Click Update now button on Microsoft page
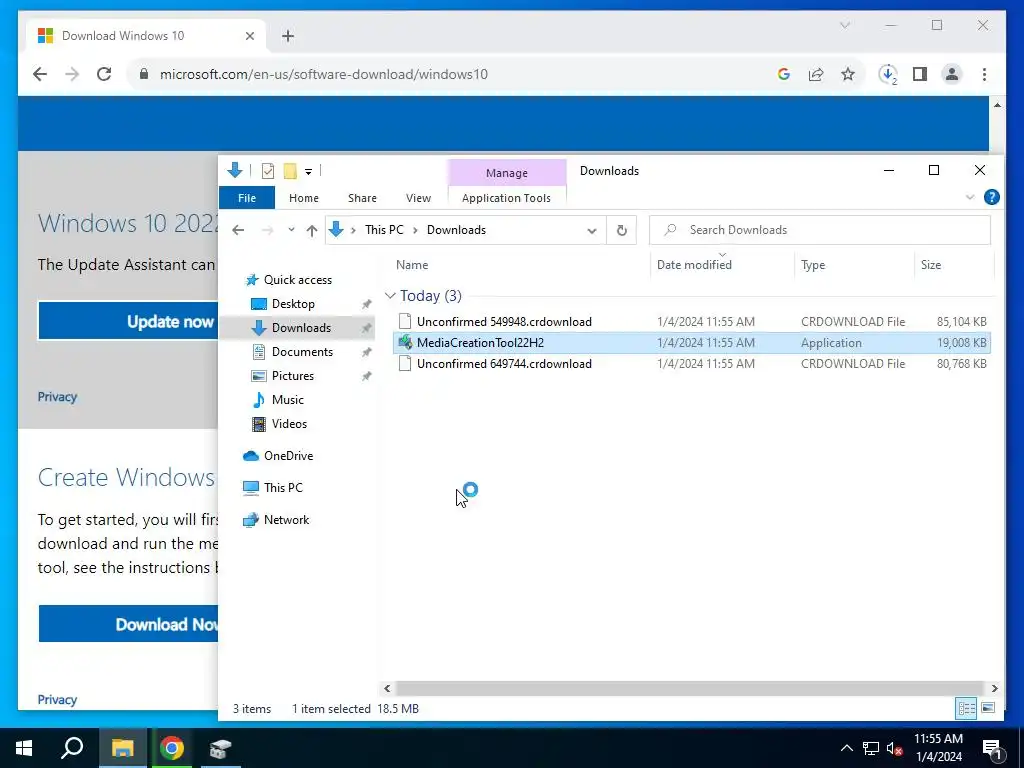This screenshot has height=768, width=1024. [129, 321]
